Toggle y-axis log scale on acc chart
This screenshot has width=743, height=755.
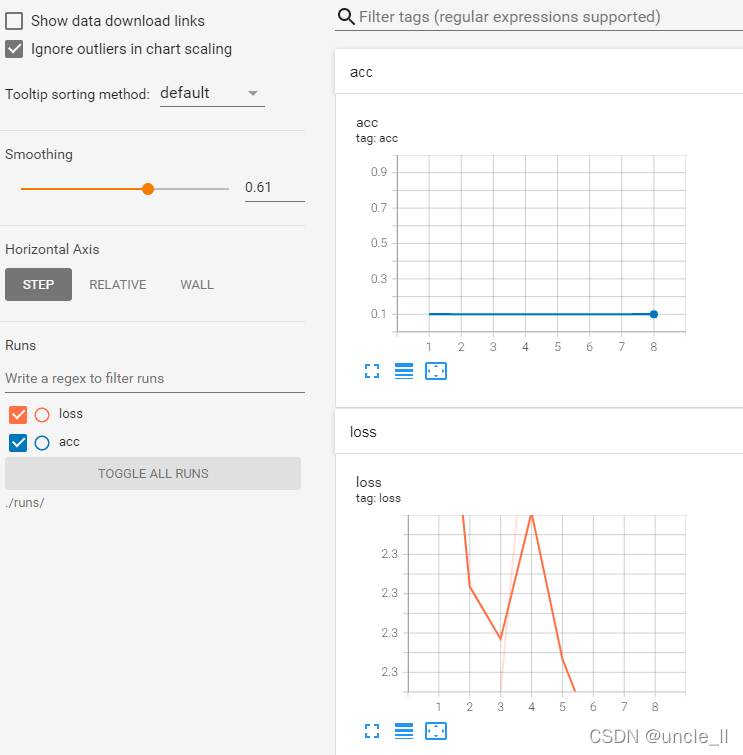tap(404, 371)
